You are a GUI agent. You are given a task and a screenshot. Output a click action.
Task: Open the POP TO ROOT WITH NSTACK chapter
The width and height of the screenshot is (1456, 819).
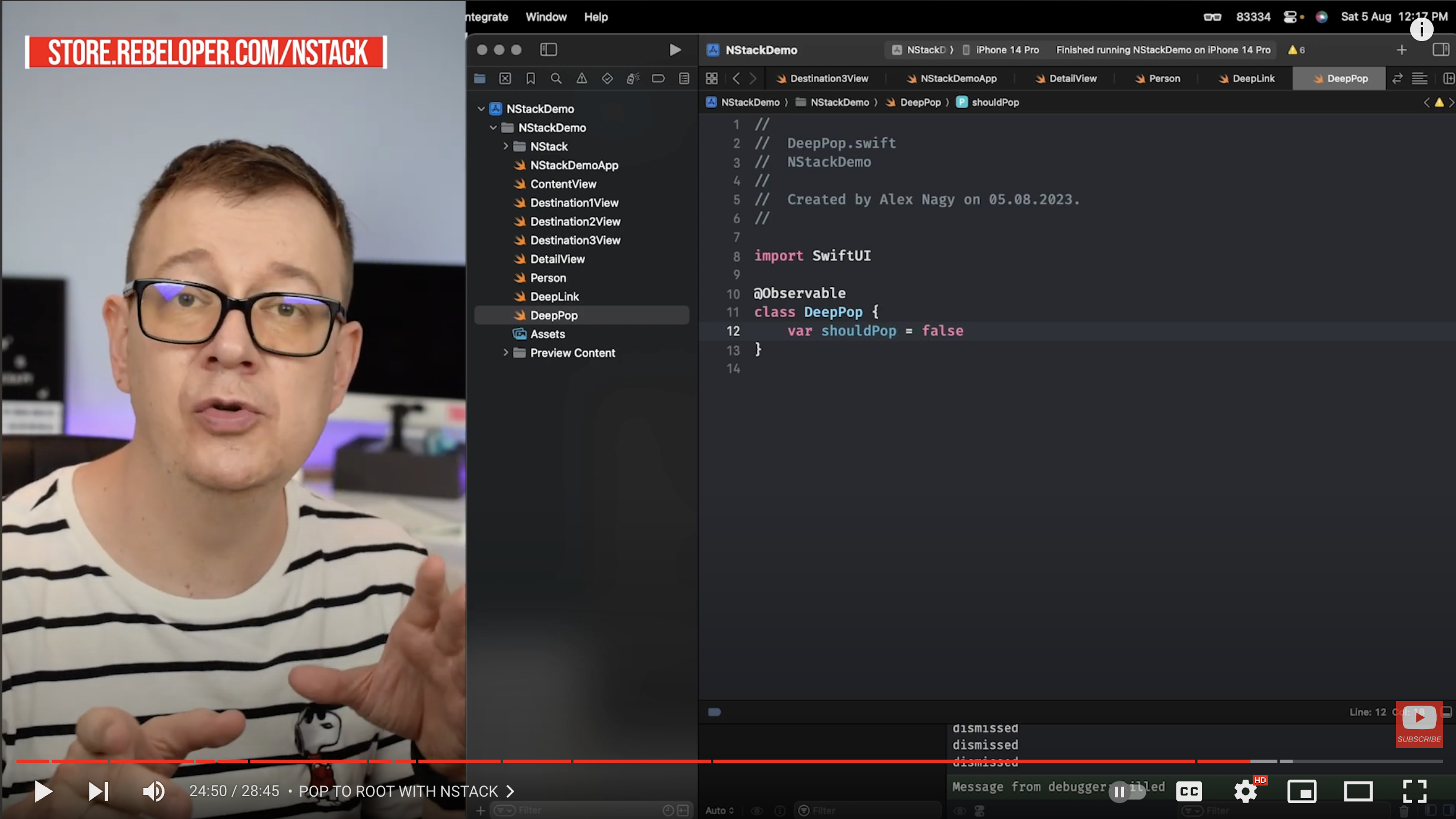407,791
